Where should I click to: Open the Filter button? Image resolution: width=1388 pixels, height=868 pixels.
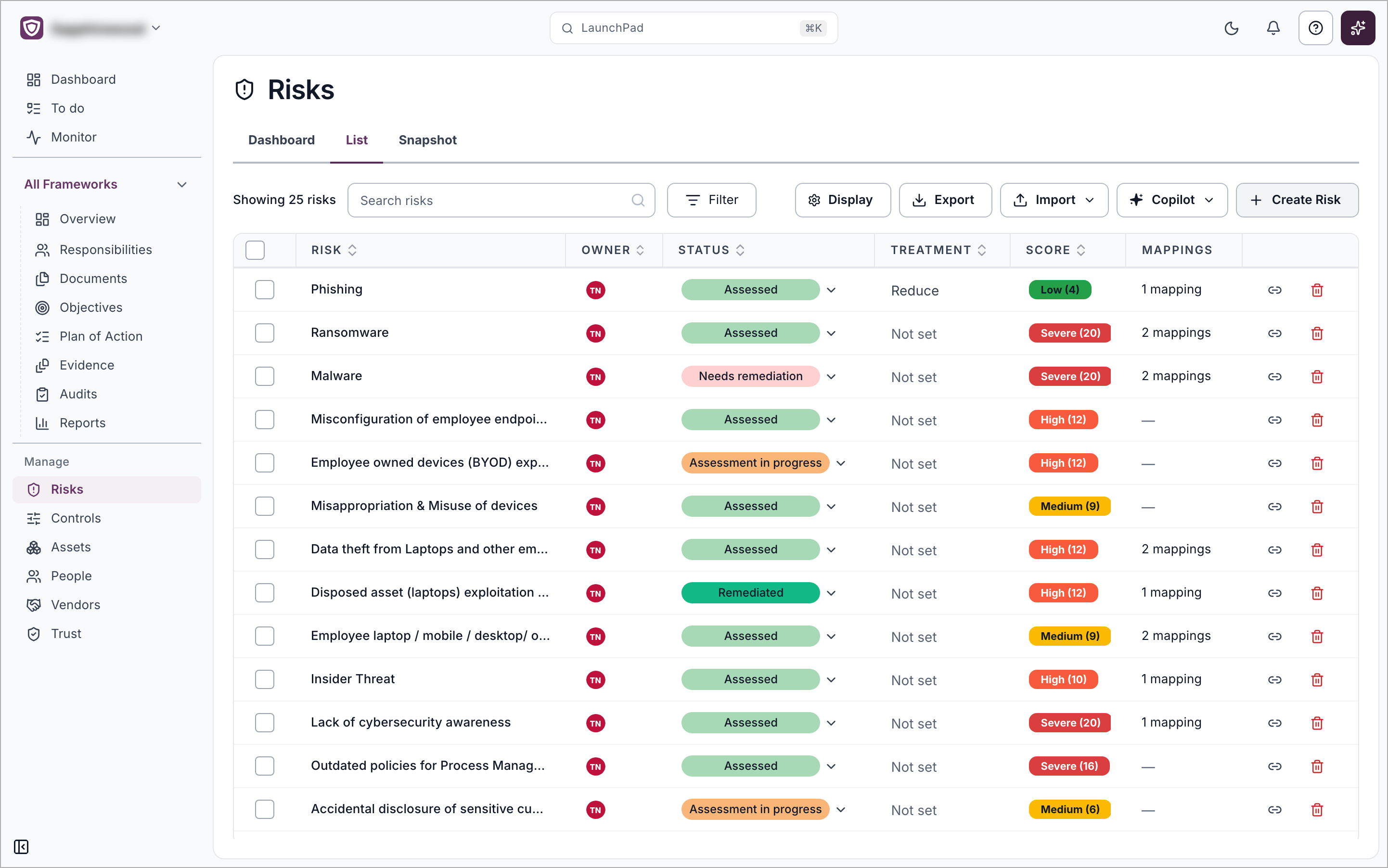711,200
